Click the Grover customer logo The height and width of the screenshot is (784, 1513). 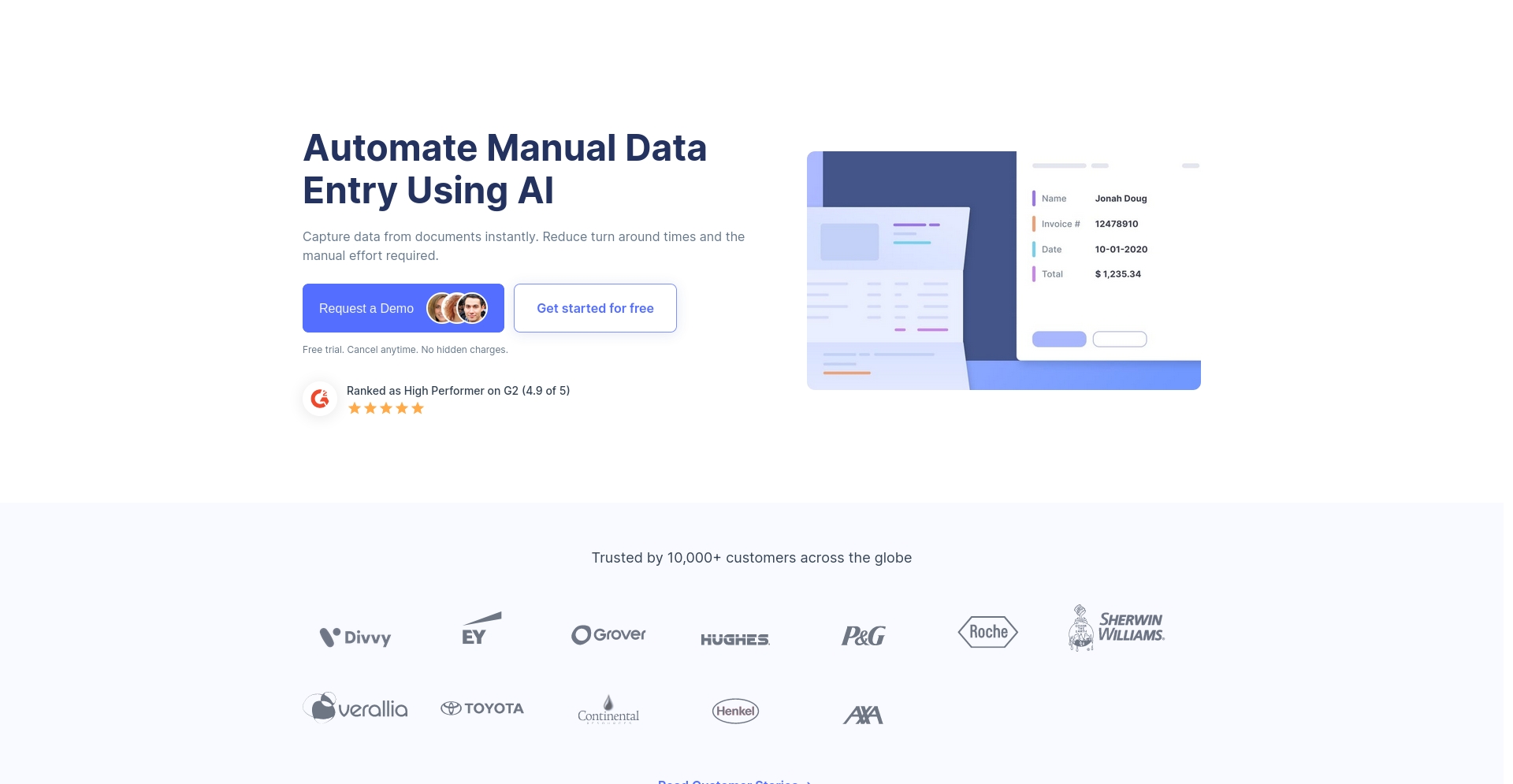coord(608,634)
